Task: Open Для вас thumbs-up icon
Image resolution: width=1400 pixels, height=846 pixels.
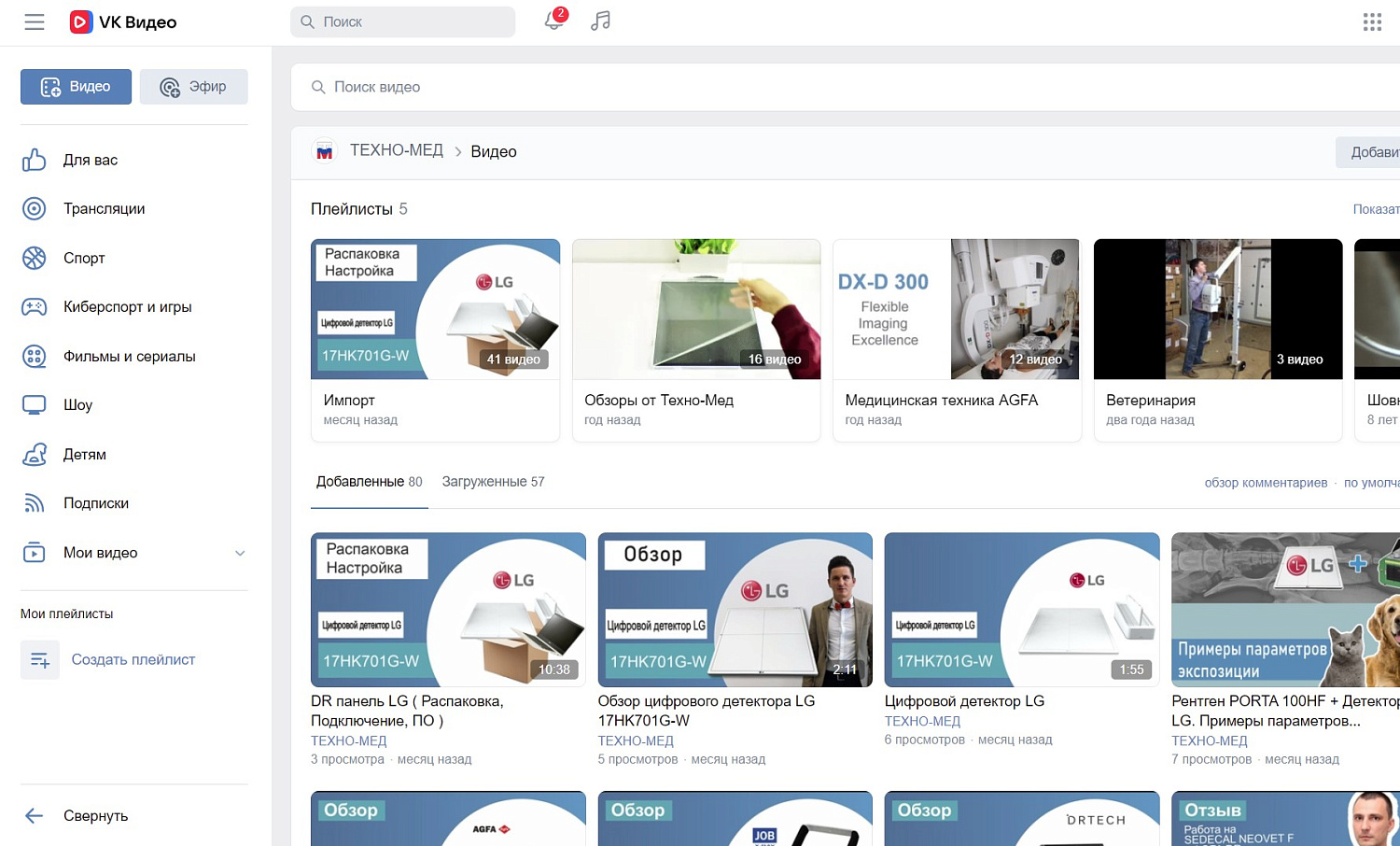Action: pos(35,160)
